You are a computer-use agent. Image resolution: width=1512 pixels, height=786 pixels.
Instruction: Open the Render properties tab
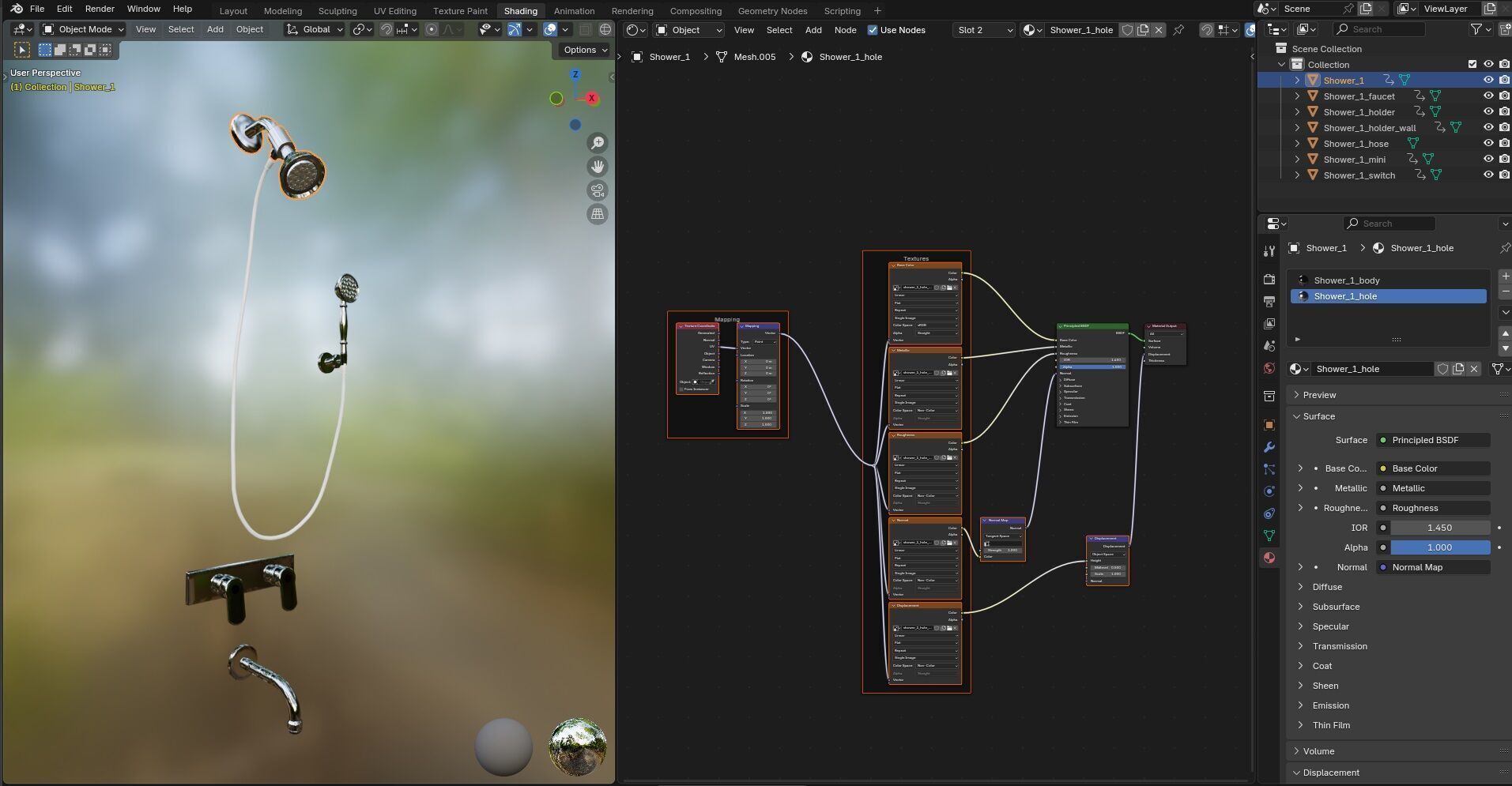coord(1269,280)
